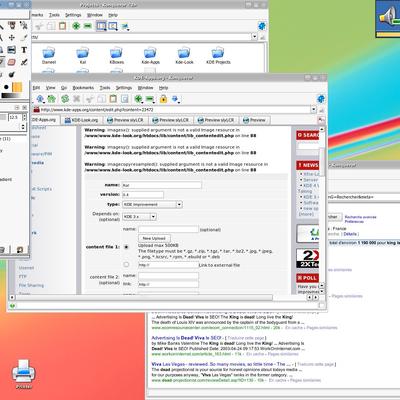Click the Printer icon on the desktop
The height and width of the screenshot is (400, 400).
(x=24, y=374)
